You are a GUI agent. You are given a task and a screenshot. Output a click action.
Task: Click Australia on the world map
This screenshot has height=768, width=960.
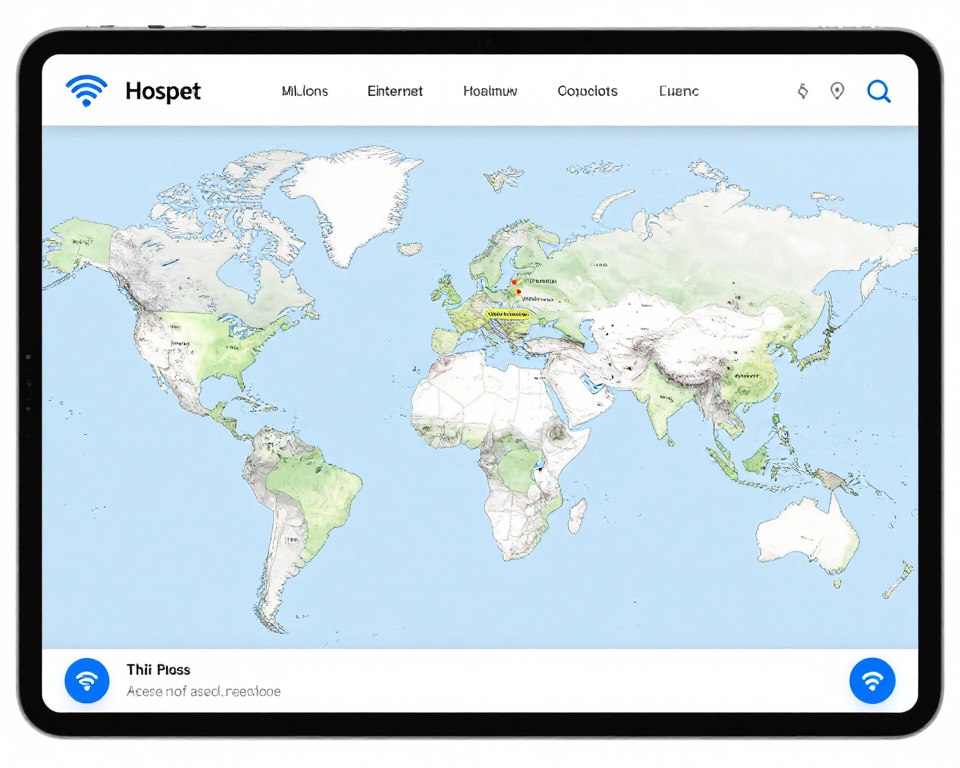tap(808, 530)
